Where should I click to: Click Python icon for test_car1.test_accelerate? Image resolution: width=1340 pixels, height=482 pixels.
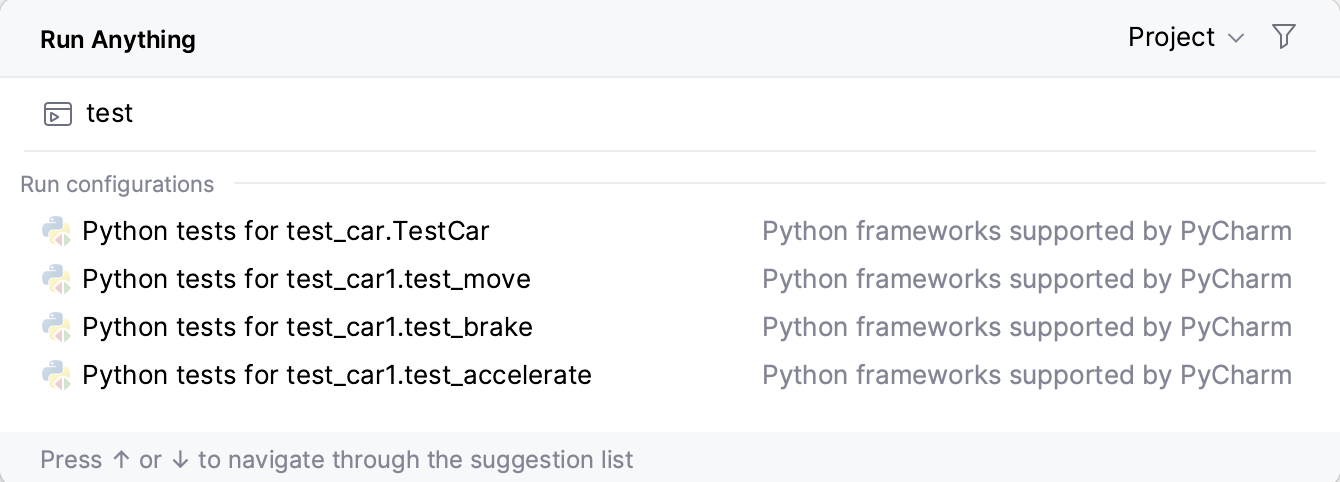pyautogui.click(x=56, y=376)
